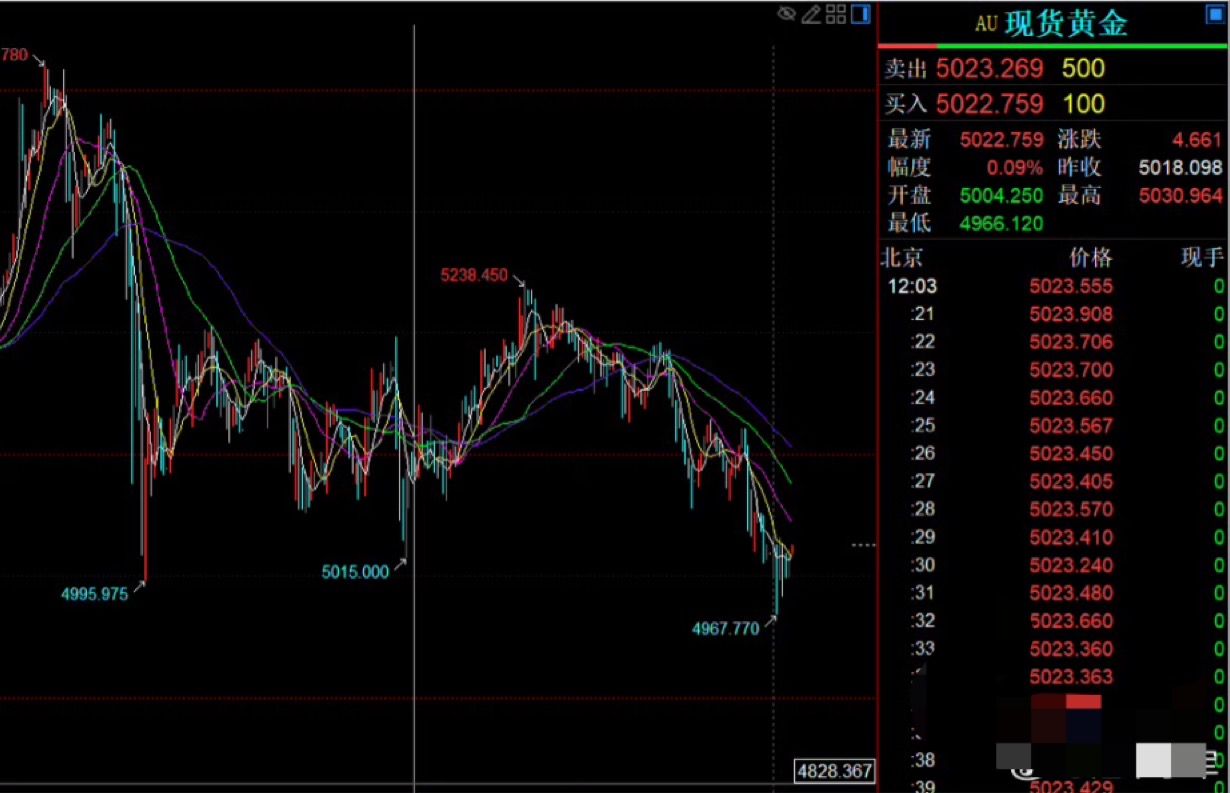Screen dimensions: 1230x793
Task: Click the 现手 column header
Action: (x=1202, y=258)
